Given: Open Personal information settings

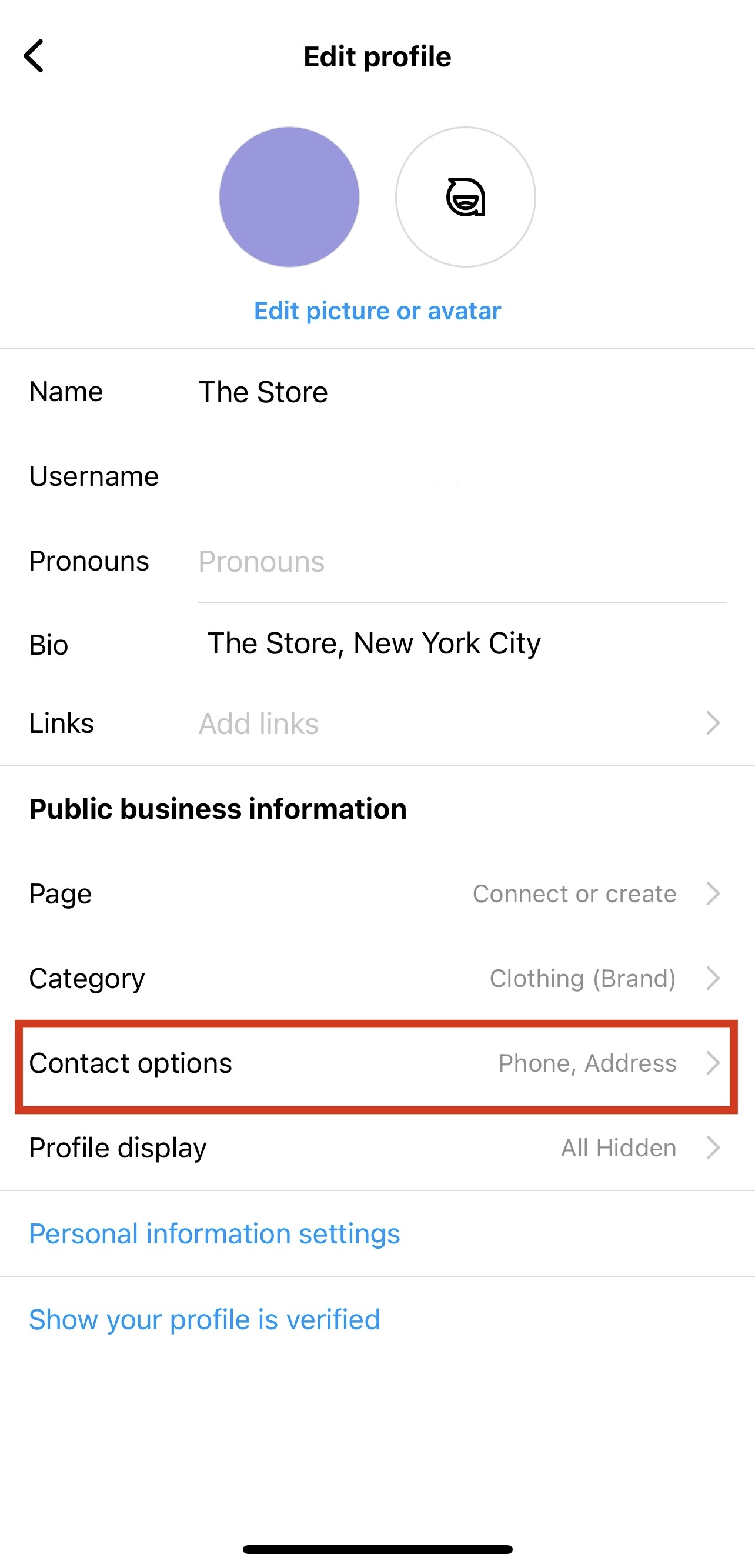Looking at the screenshot, I should point(214,1234).
